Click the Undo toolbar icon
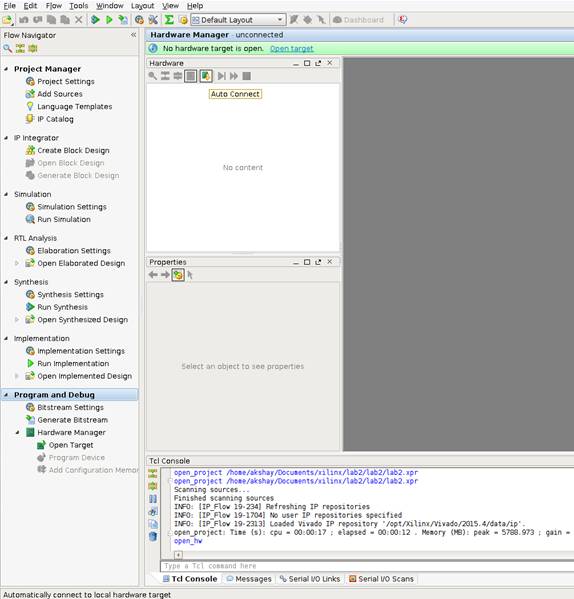The height and width of the screenshot is (599, 574). pos(23,19)
